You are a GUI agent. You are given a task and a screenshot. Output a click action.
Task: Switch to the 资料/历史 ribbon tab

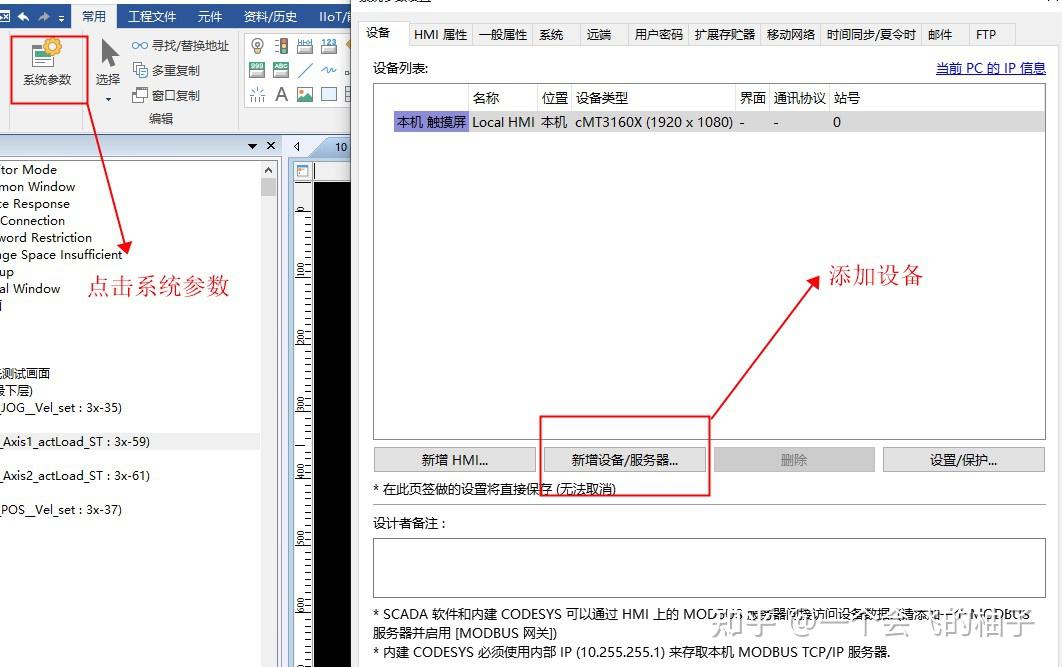click(270, 16)
